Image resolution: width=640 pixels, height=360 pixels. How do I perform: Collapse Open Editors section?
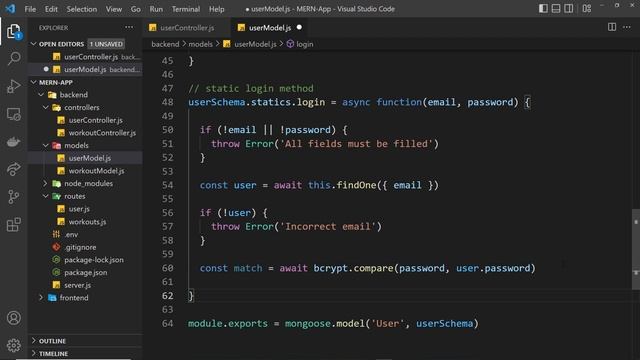click(x=34, y=44)
